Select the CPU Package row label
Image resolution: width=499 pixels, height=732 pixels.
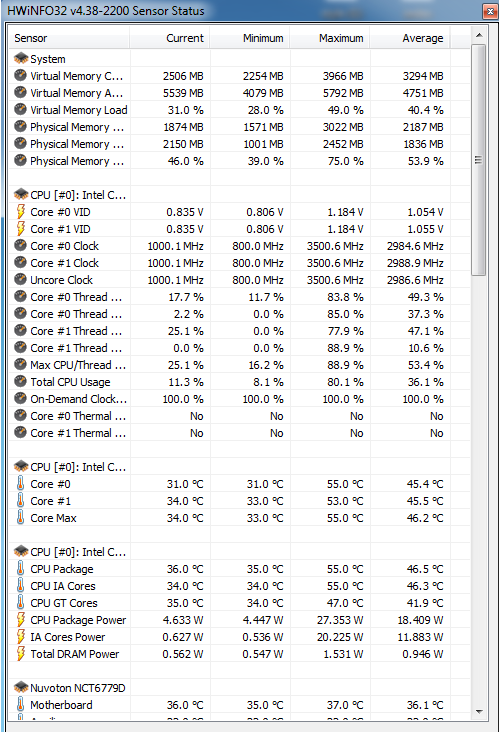pos(62,569)
